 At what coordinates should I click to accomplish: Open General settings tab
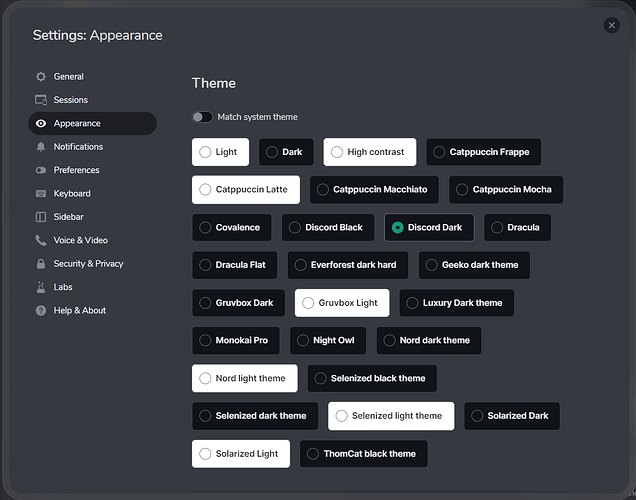pyautogui.click(x=92, y=77)
